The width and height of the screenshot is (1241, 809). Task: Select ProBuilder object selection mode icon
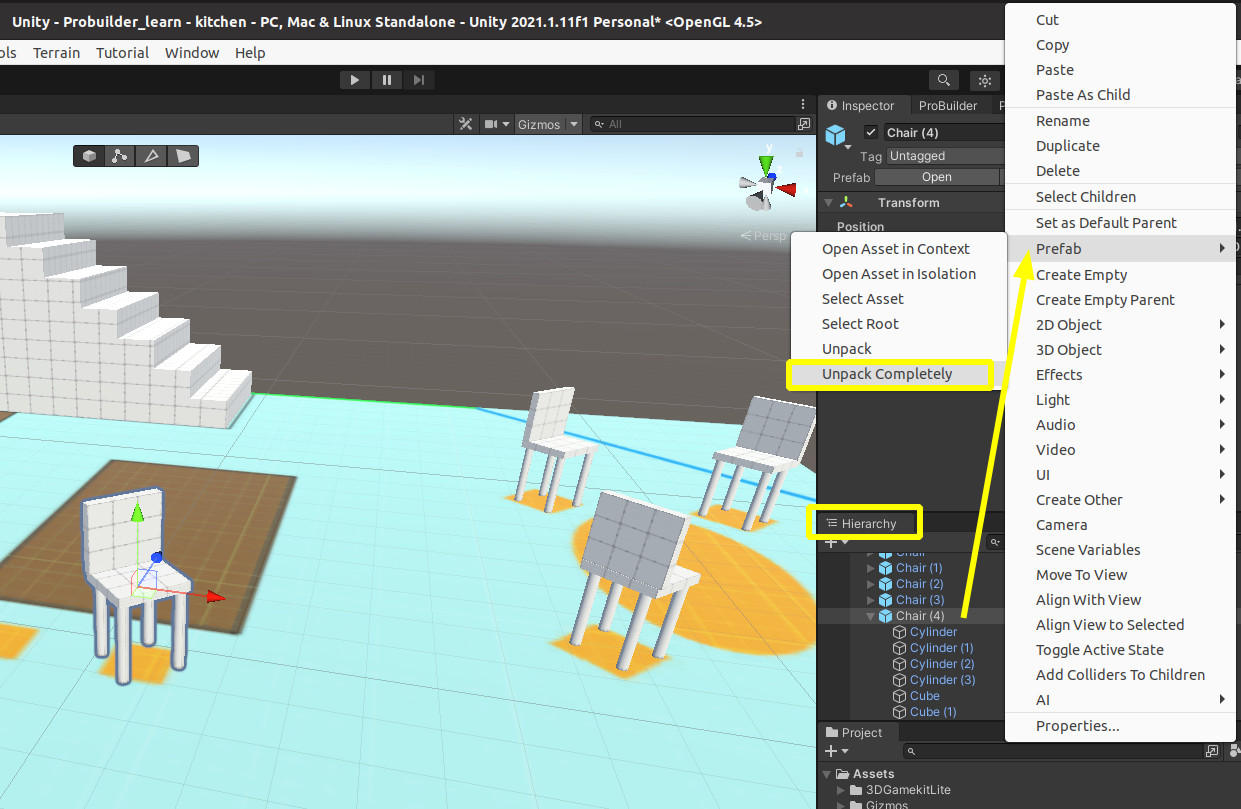pos(90,156)
